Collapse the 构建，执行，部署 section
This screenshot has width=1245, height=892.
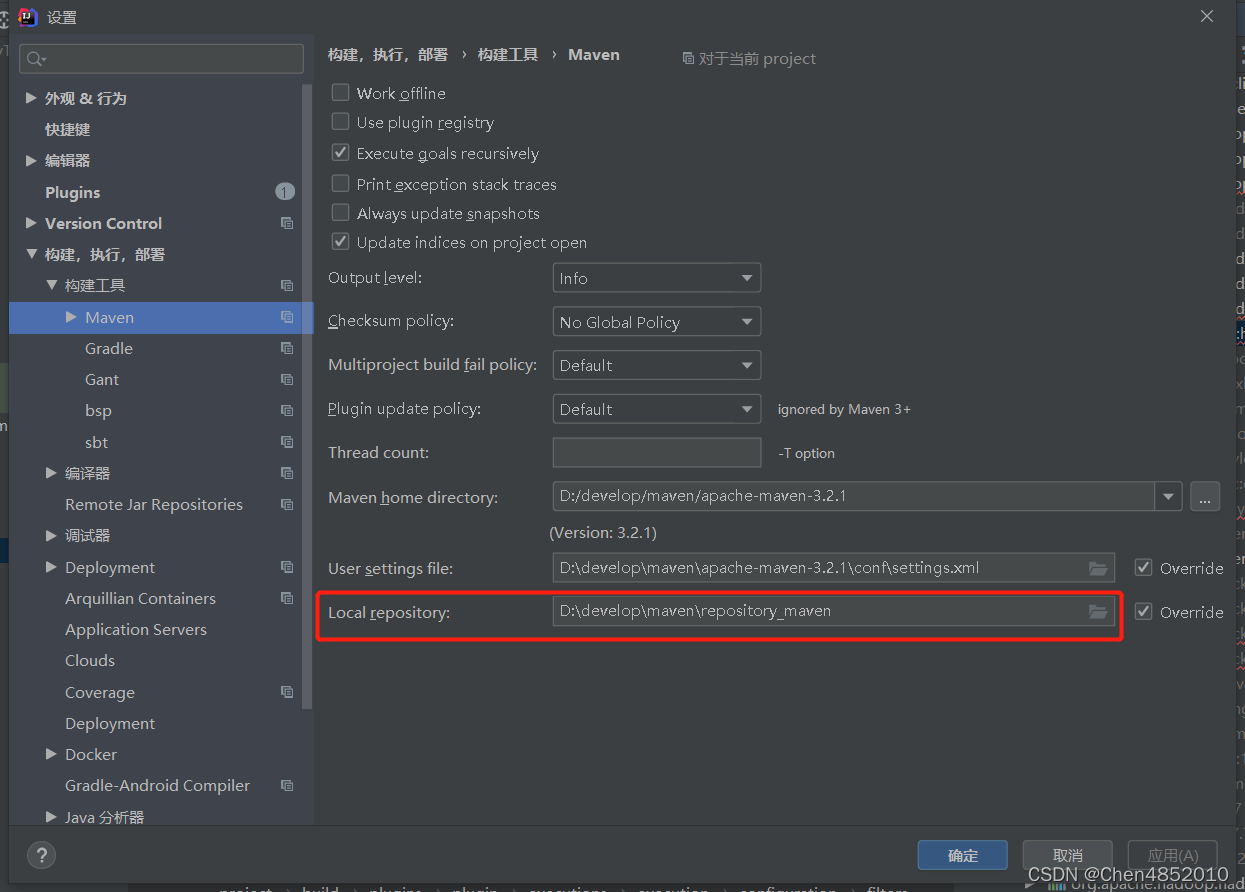click(31, 254)
